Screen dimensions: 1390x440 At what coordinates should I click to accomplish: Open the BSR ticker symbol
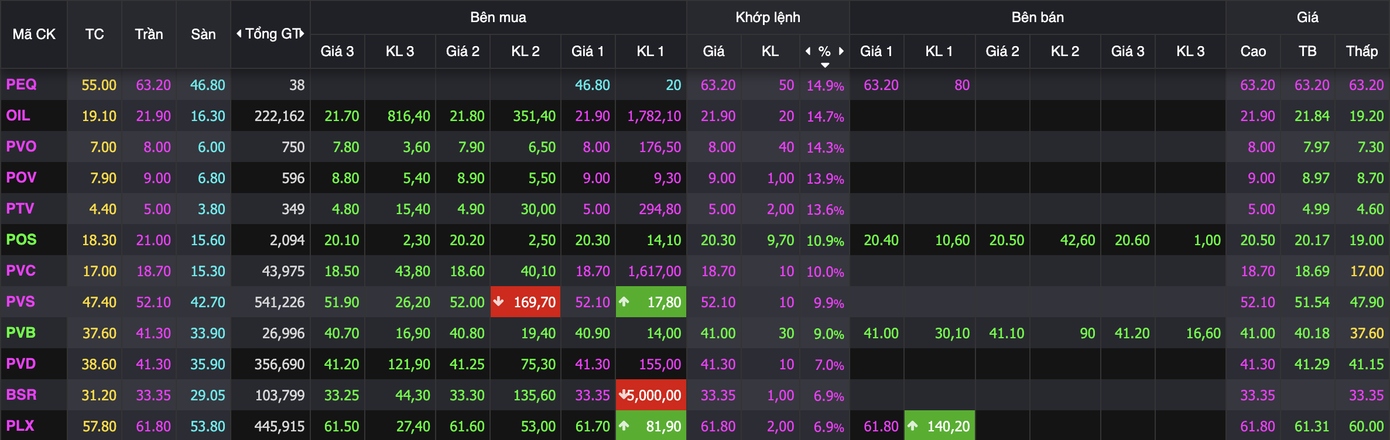(x=21, y=395)
